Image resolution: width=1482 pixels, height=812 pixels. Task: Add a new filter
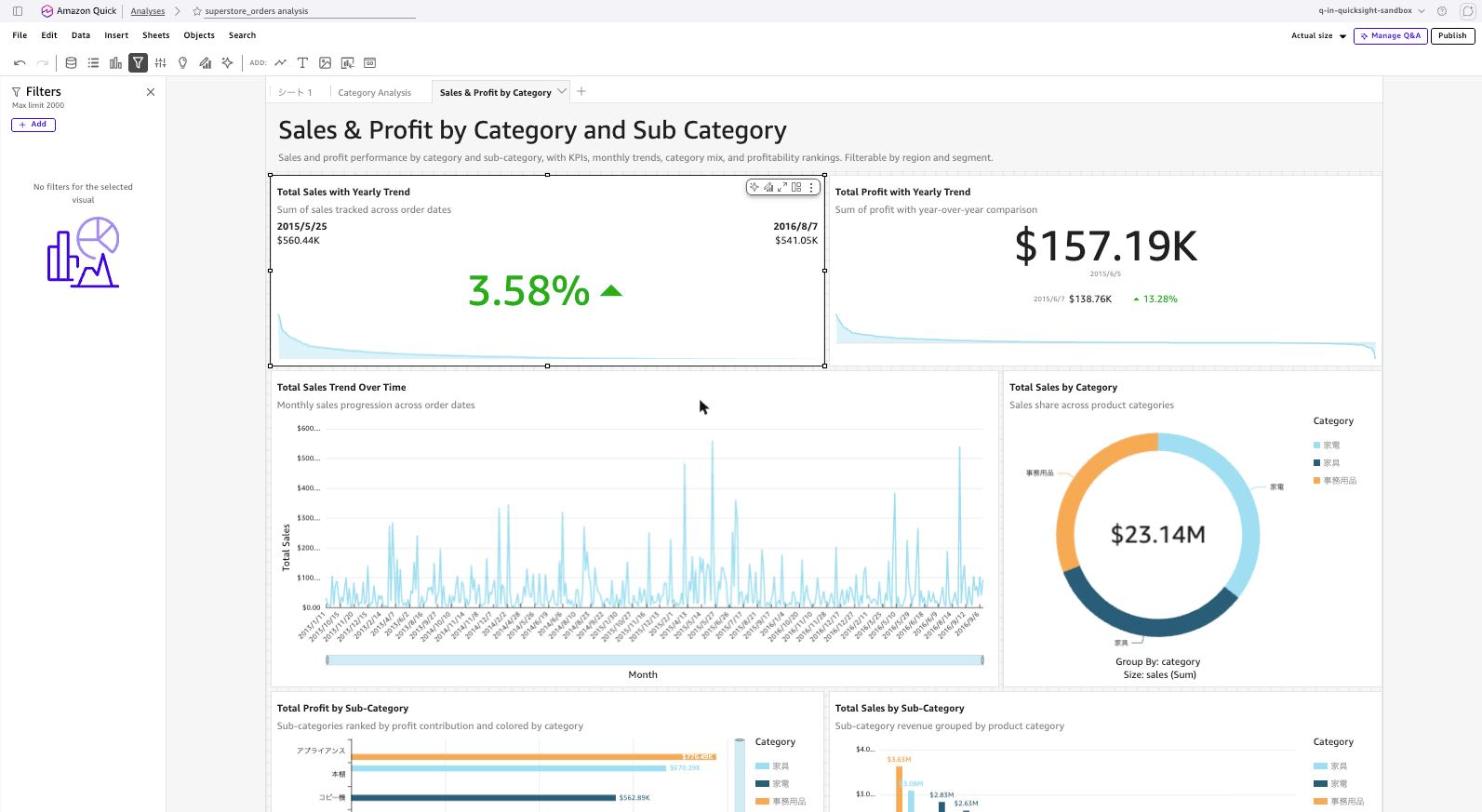tap(33, 125)
